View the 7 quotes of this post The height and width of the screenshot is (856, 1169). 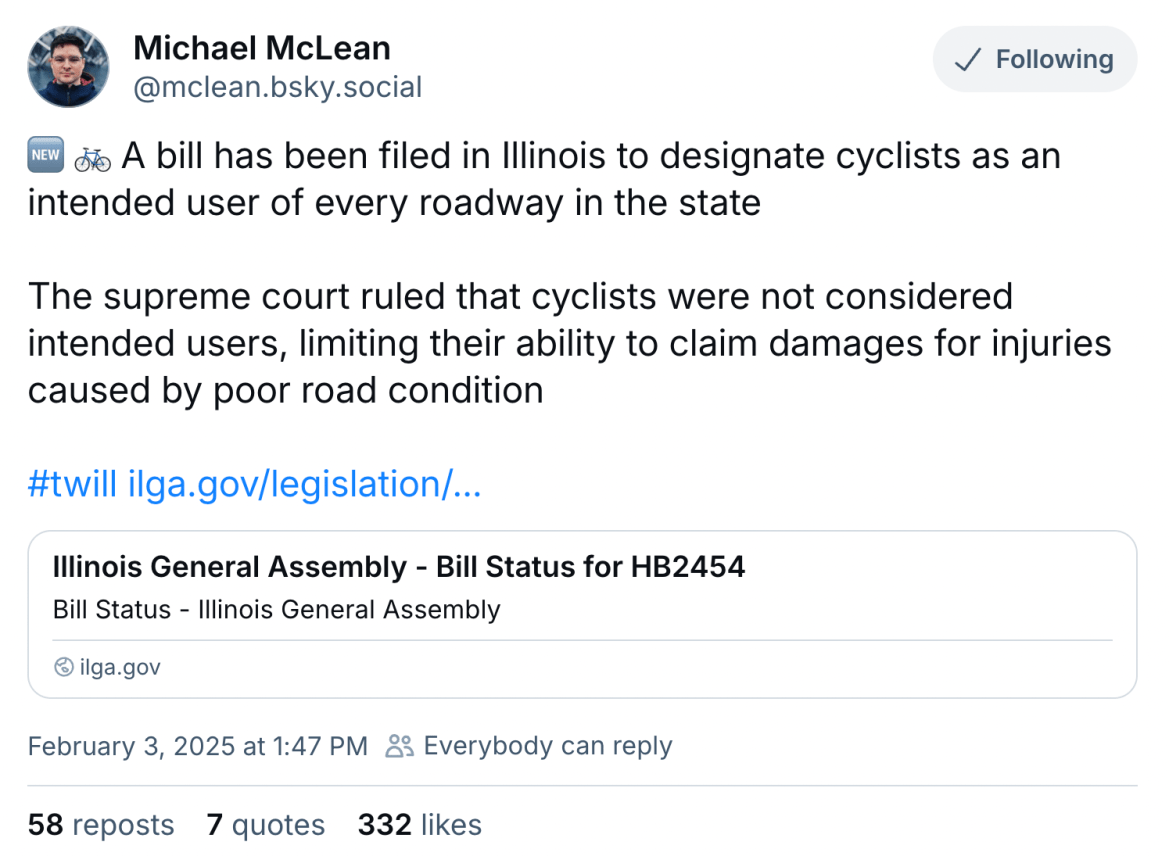click(265, 824)
